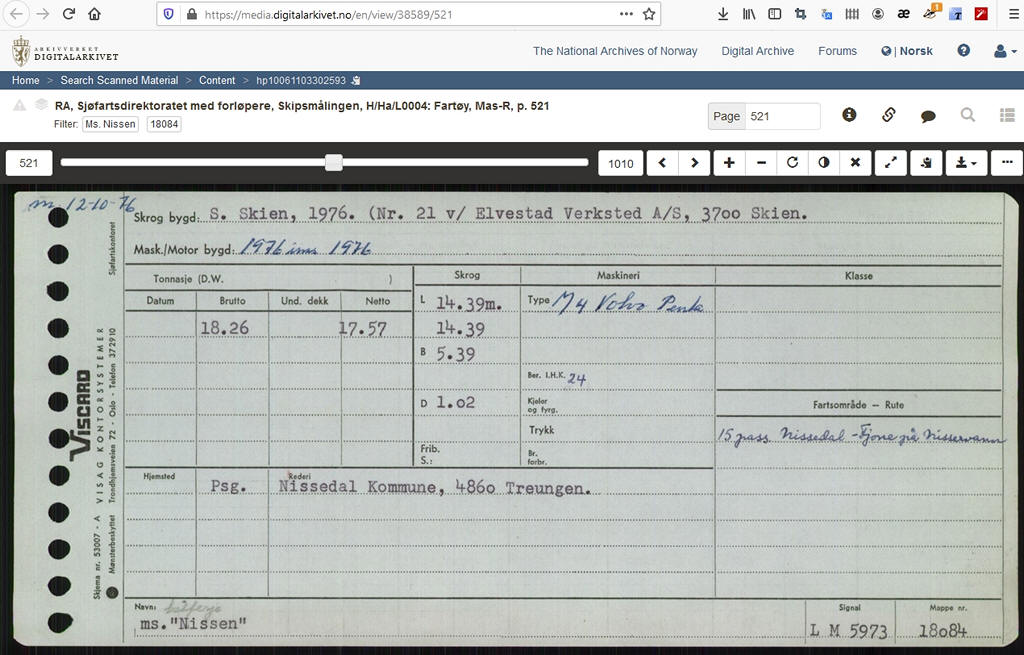The image size is (1024, 655).
Task: Go to the next page arrow
Action: pos(694,163)
